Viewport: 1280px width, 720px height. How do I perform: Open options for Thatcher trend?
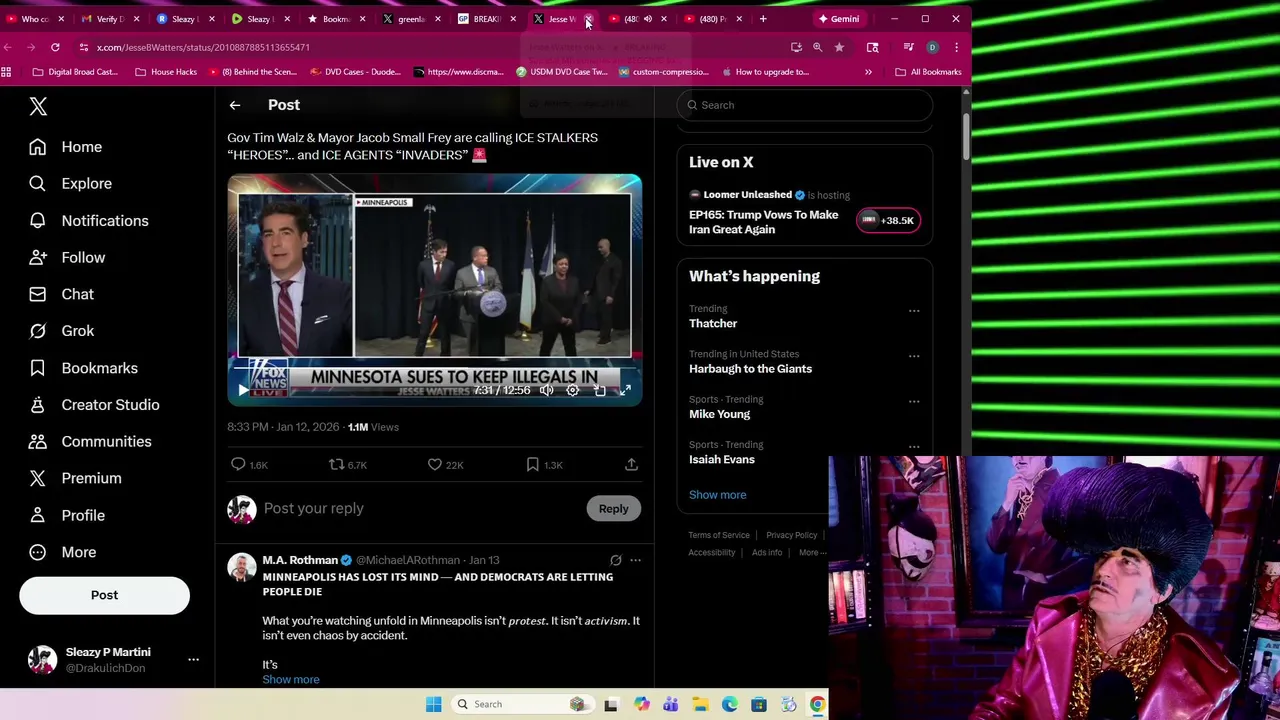click(914, 310)
